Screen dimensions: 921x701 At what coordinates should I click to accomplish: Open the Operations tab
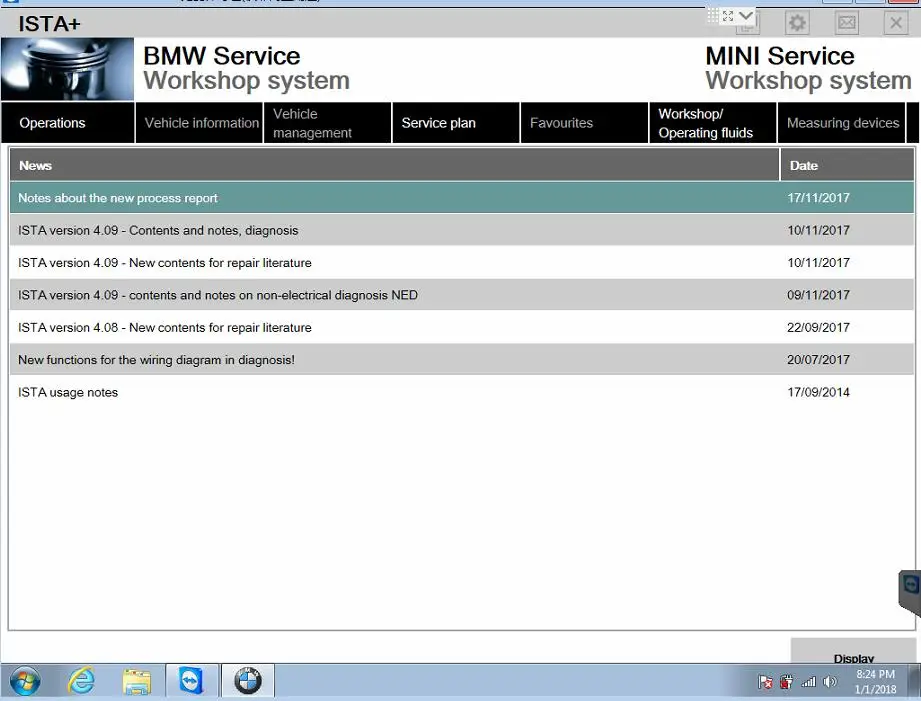68,123
